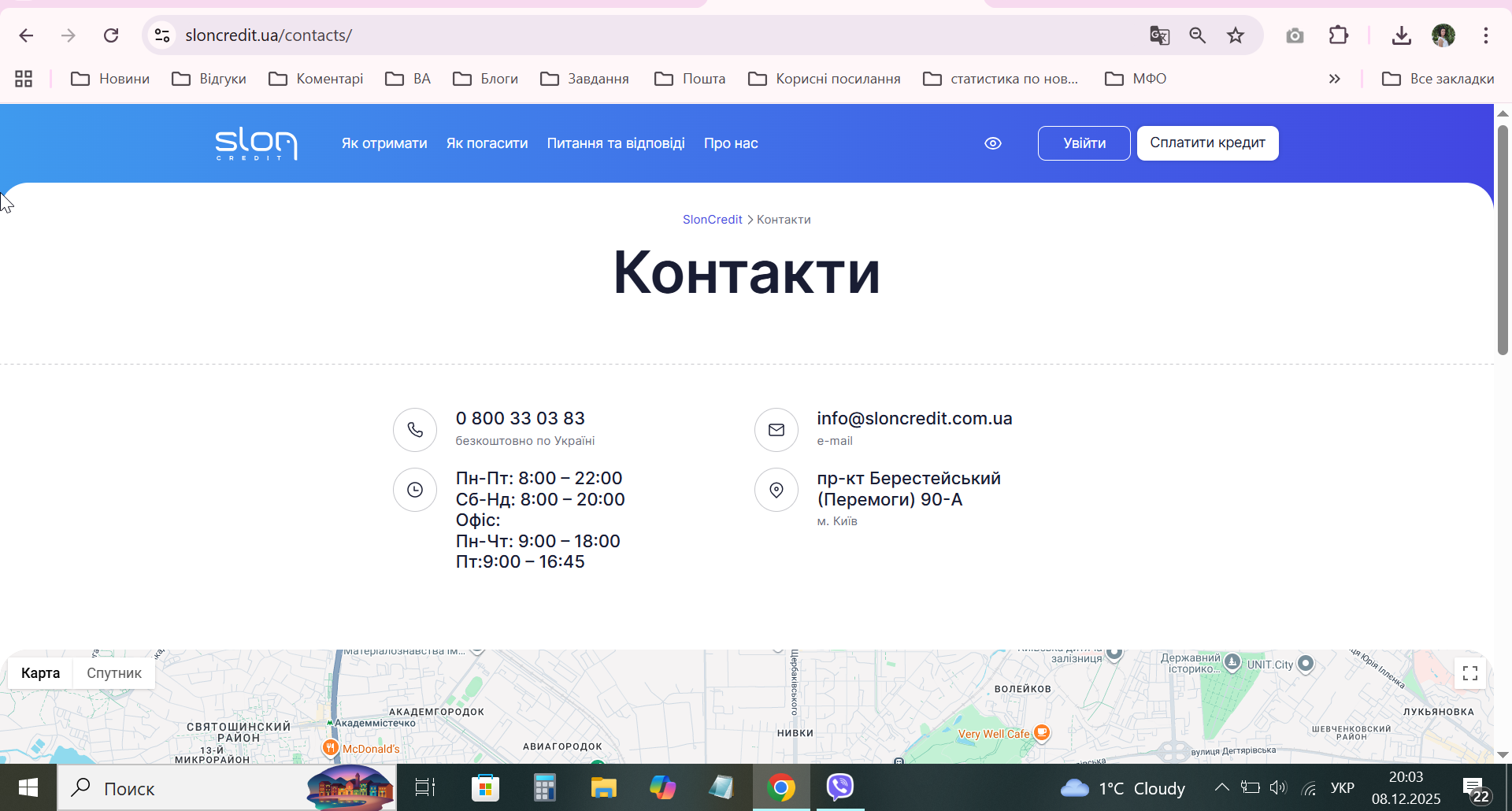Switch the УКР keyboard language indicator
This screenshot has width=1512, height=811.
pos(1343,788)
